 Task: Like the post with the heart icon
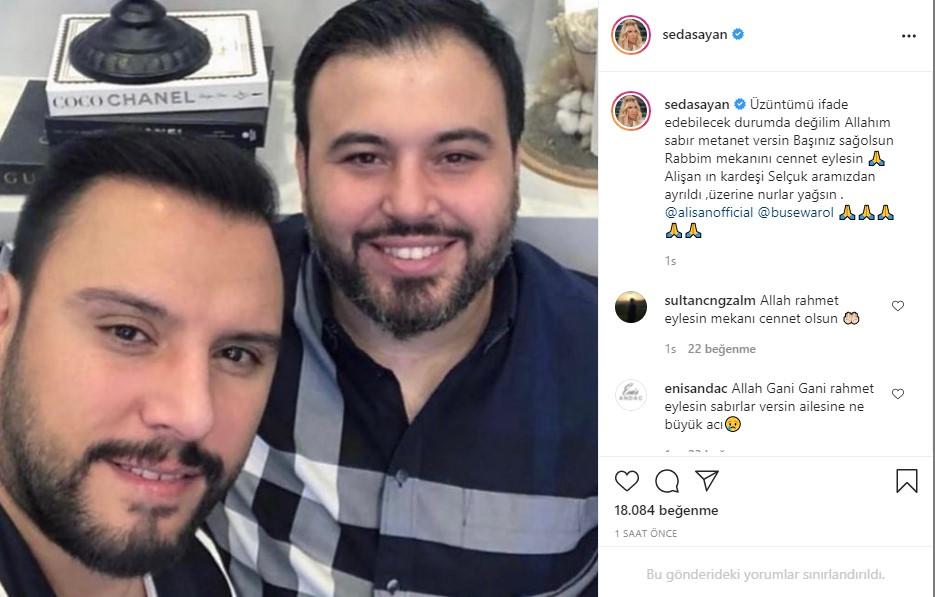pyautogui.click(x=627, y=481)
